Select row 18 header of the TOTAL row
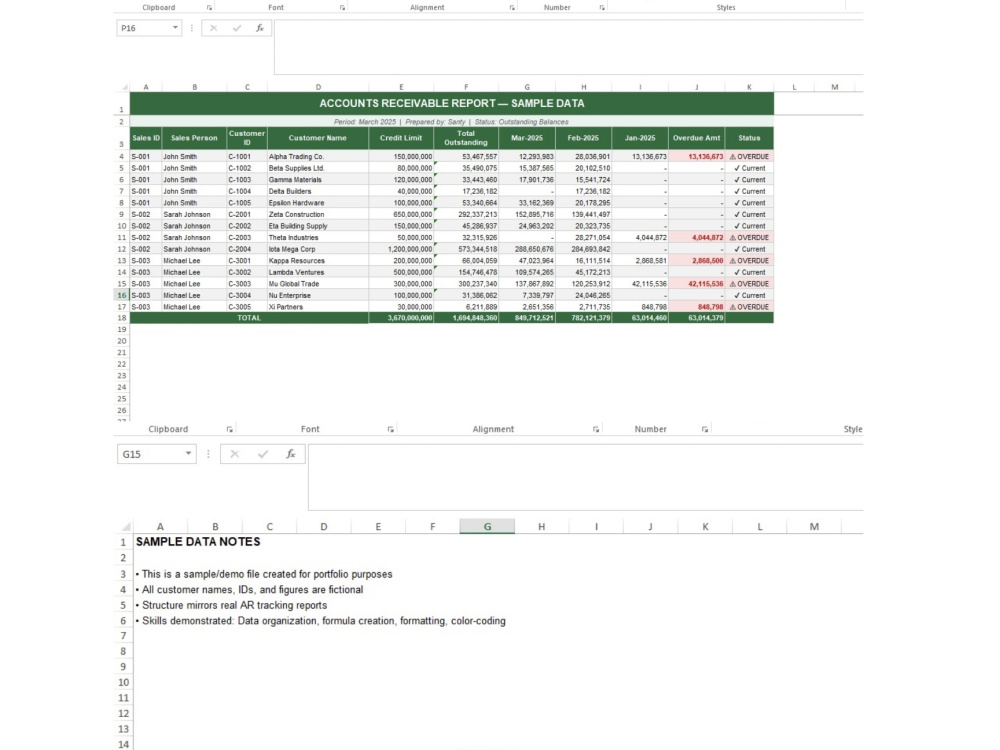 [121, 318]
